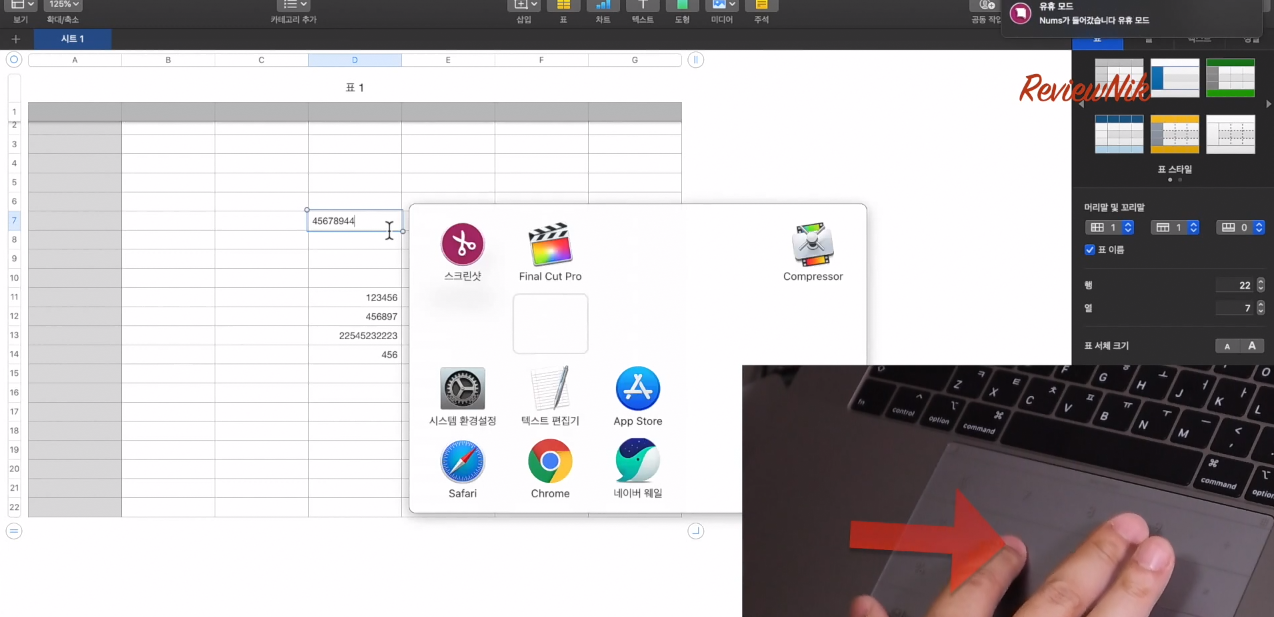Open the 카테고리 추가 menu
Image resolution: width=1274 pixels, height=617 pixels.
[x=293, y=6]
